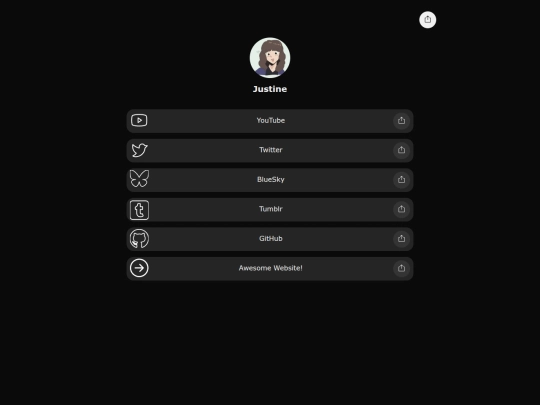Visit the BlueSky profile link
This screenshot has height=405, width=540.
tap(270, 180)
